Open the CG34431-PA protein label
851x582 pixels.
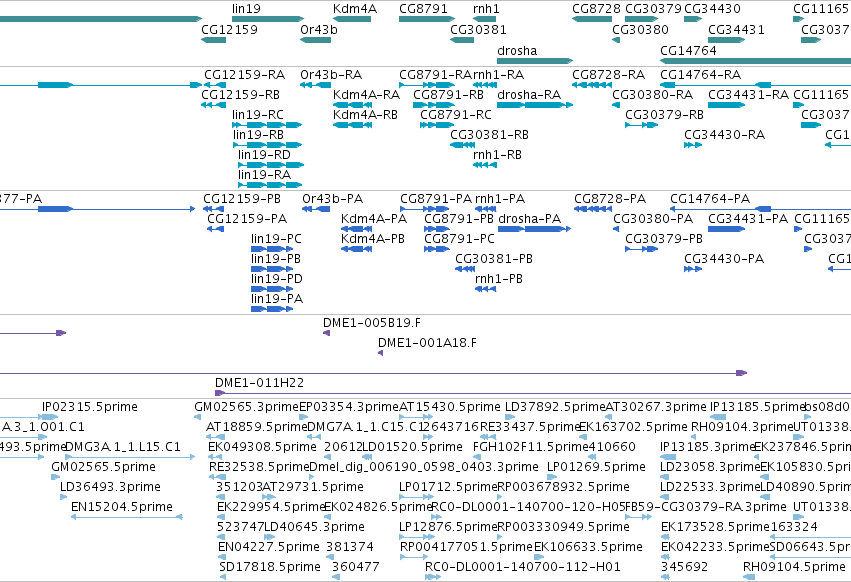coord(748,218)
